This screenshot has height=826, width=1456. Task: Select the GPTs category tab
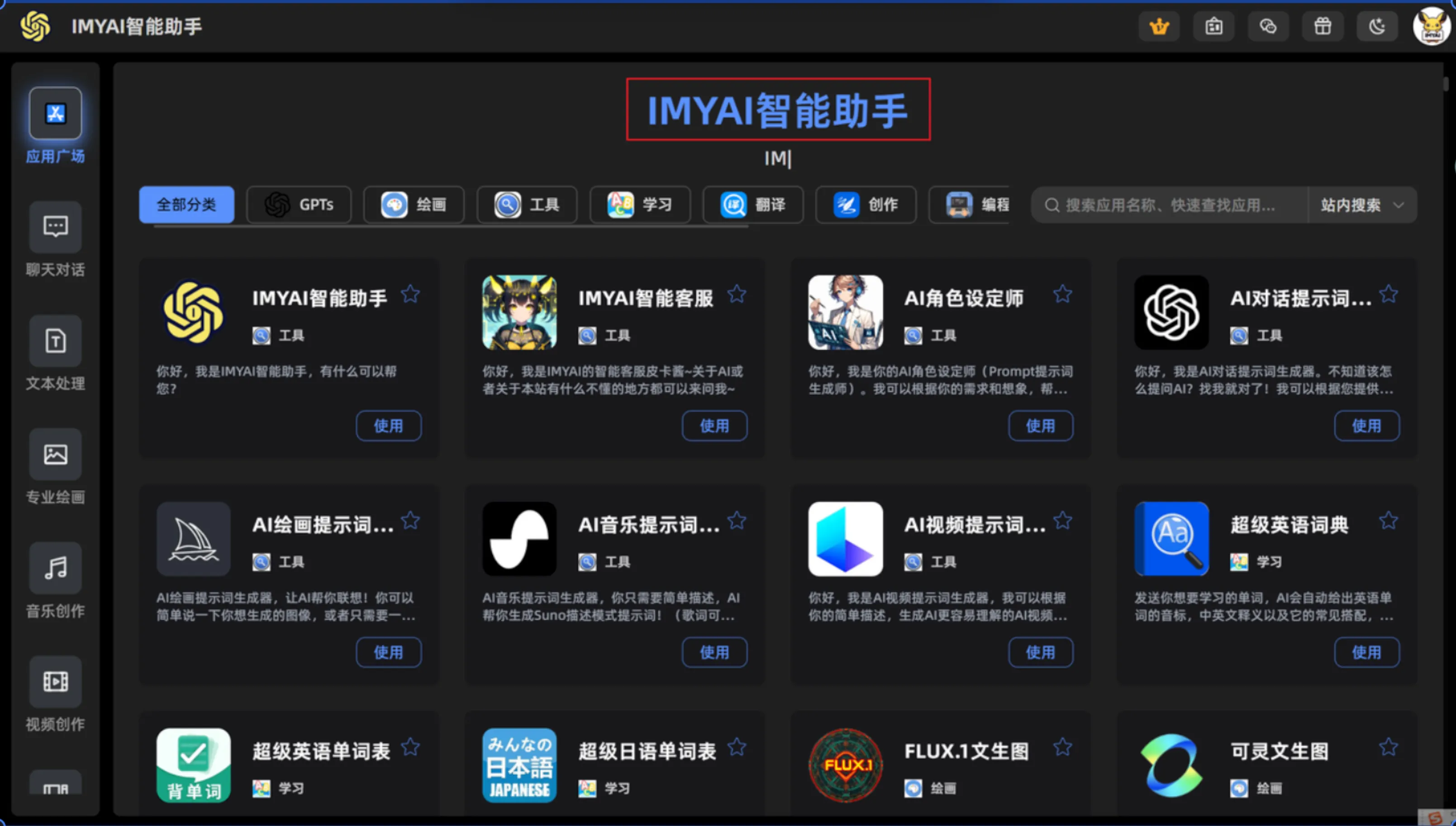coord(299,204)
